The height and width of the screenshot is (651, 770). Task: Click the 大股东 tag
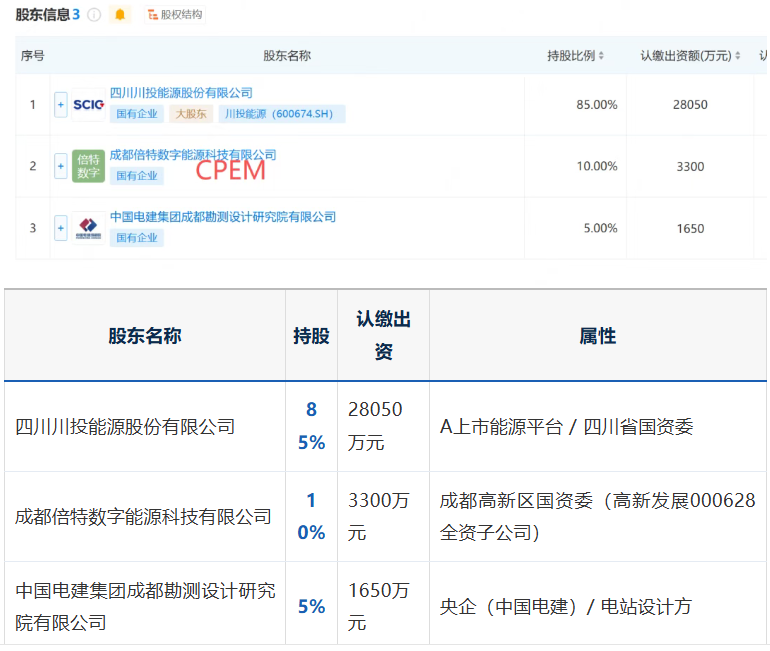[191, 114]
